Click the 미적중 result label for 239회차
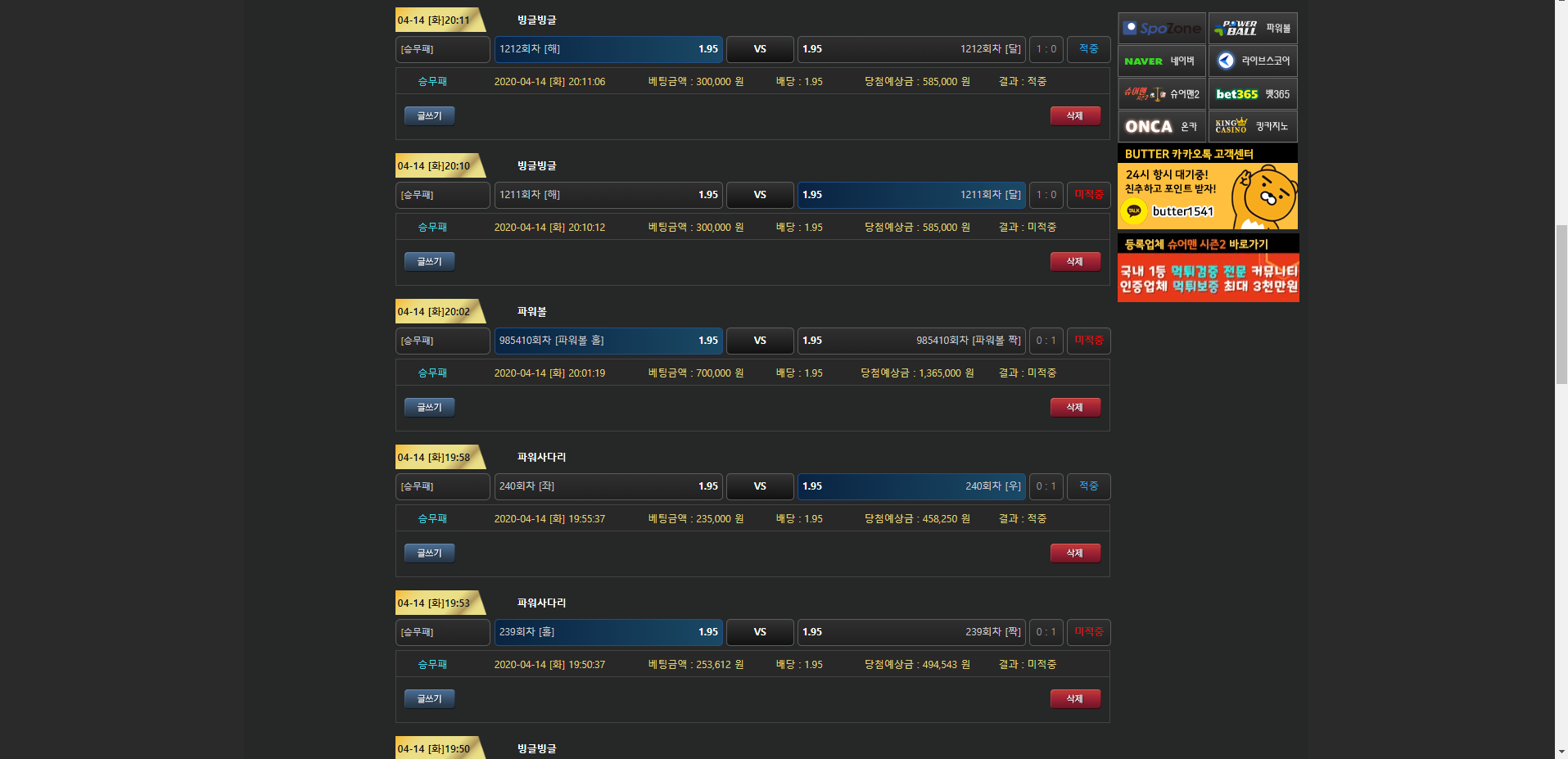The width and height of the screenshot is (1568, 759). tap(1088, 632)
